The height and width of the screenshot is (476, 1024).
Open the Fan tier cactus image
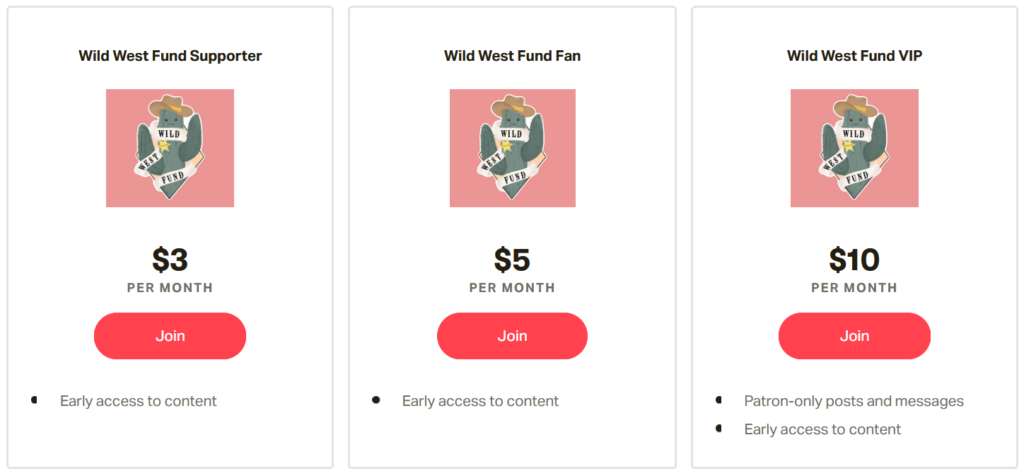513,148
